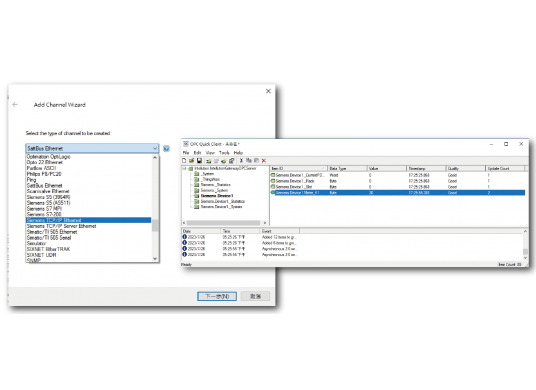Click the Properties toolbar icon

tap(231, 160)
